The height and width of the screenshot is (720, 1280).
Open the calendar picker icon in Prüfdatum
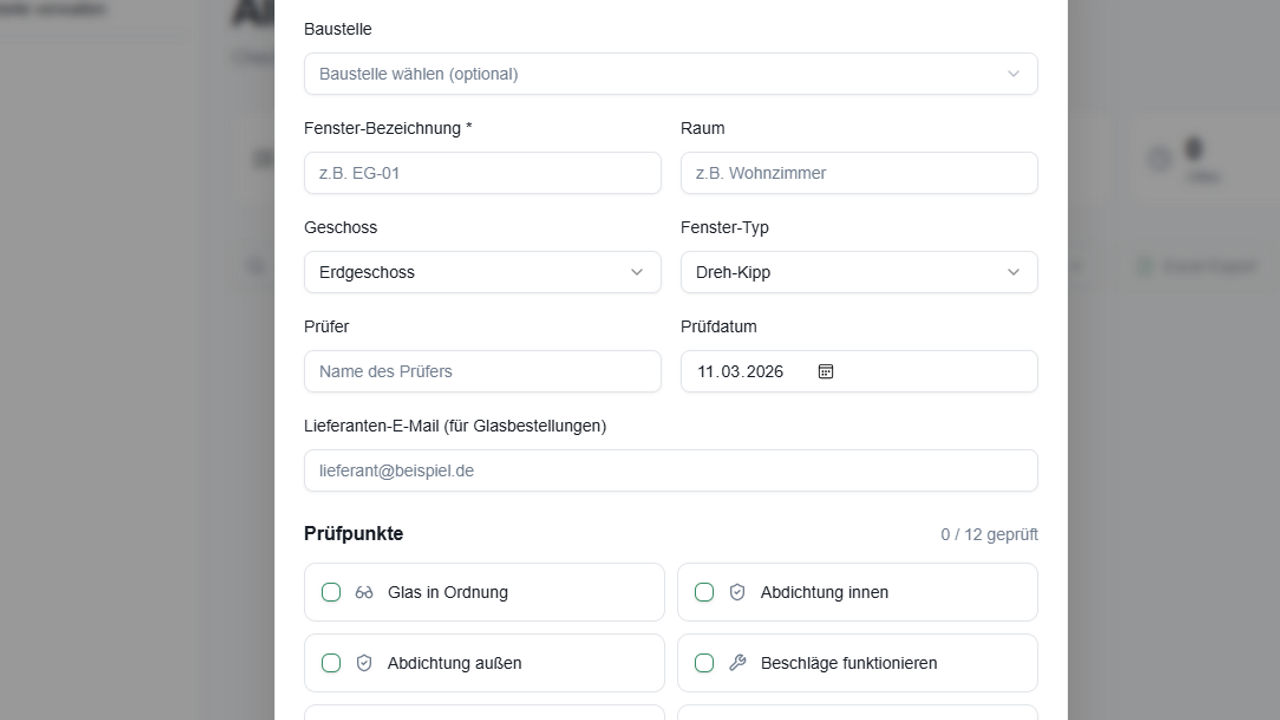826,371
